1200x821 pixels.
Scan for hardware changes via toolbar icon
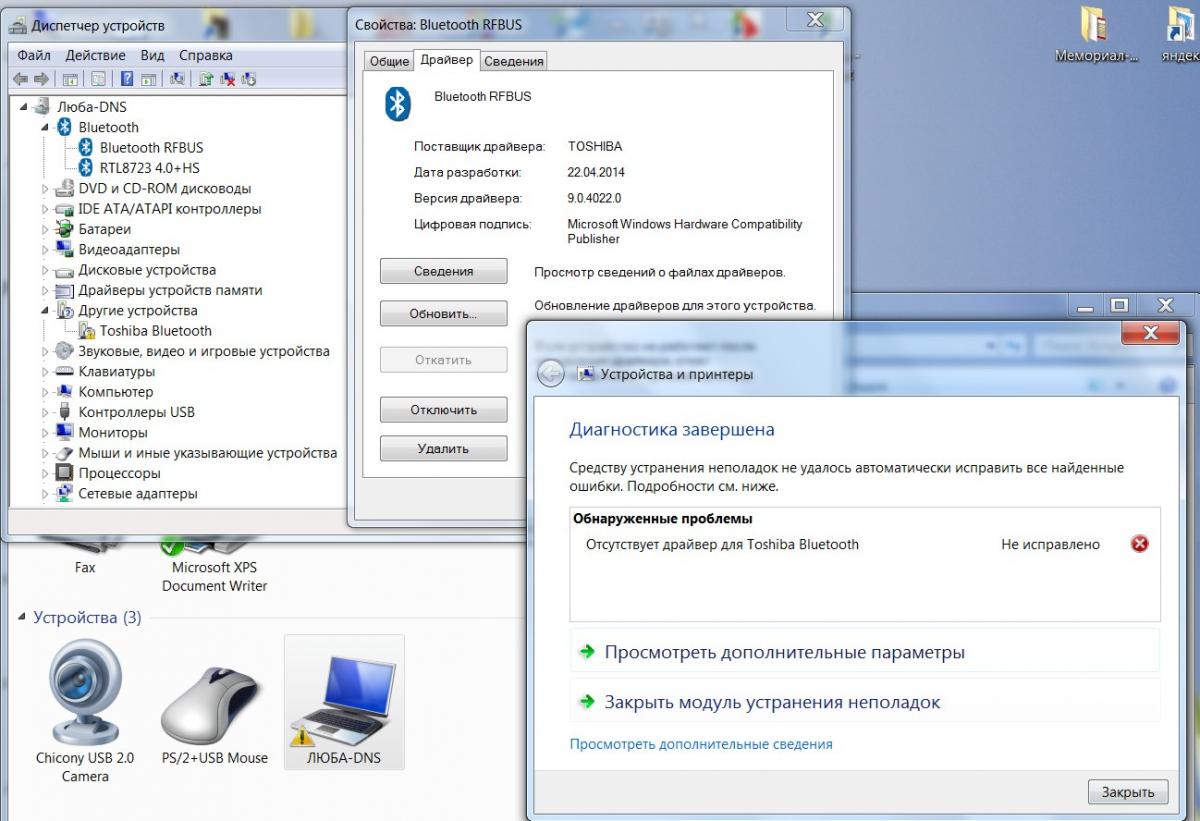[x=177, y=79]
